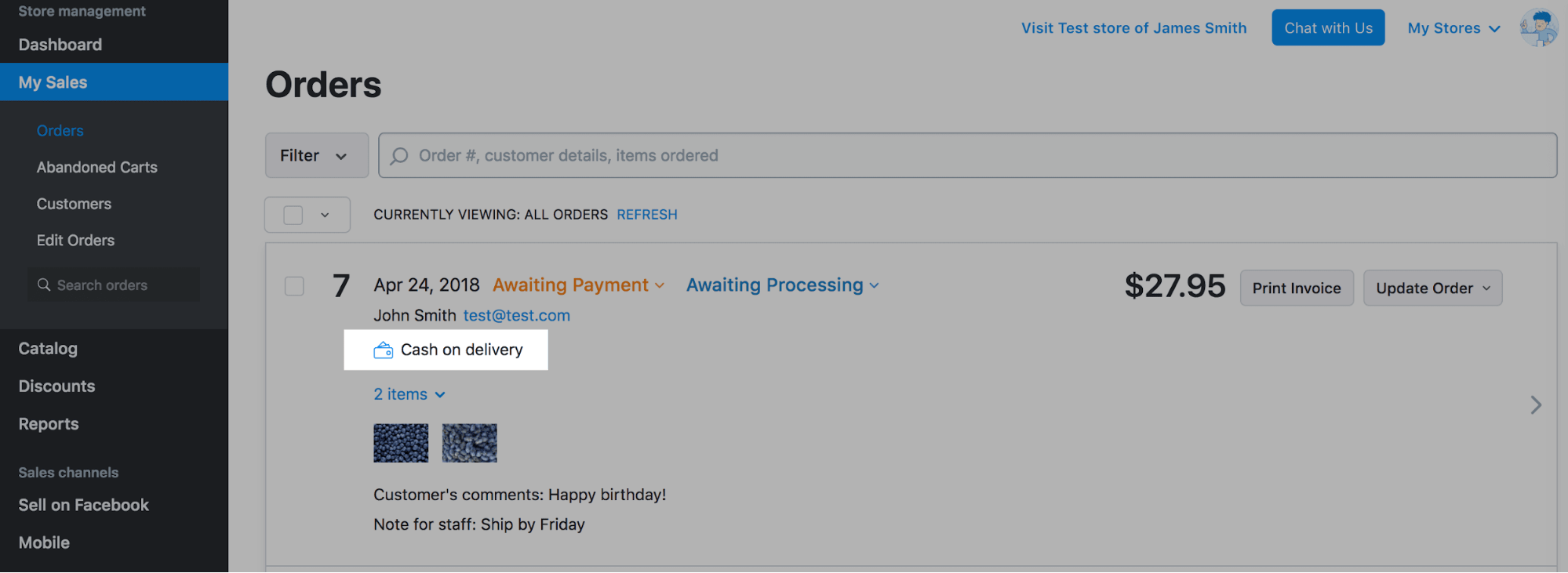The height and width of the screenshot is (573, 1568).
Task: Click the Cash on delivery wallet icon
Action: [x=384, y=350]
